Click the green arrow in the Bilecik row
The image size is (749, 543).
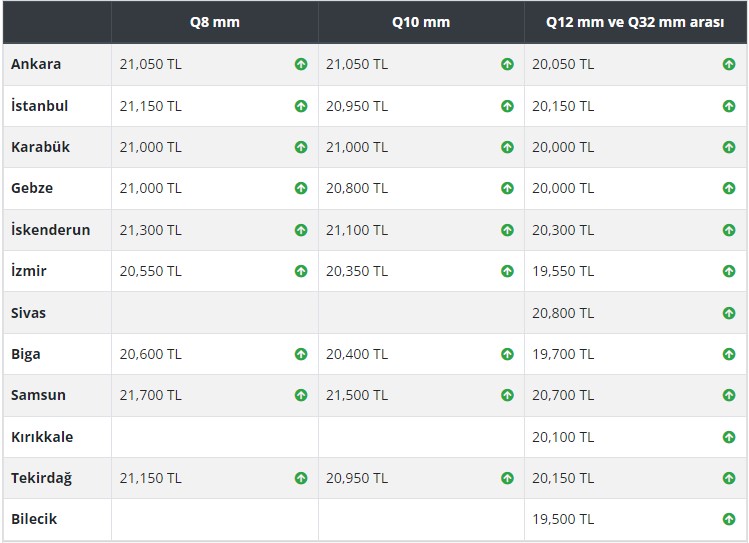729,519
